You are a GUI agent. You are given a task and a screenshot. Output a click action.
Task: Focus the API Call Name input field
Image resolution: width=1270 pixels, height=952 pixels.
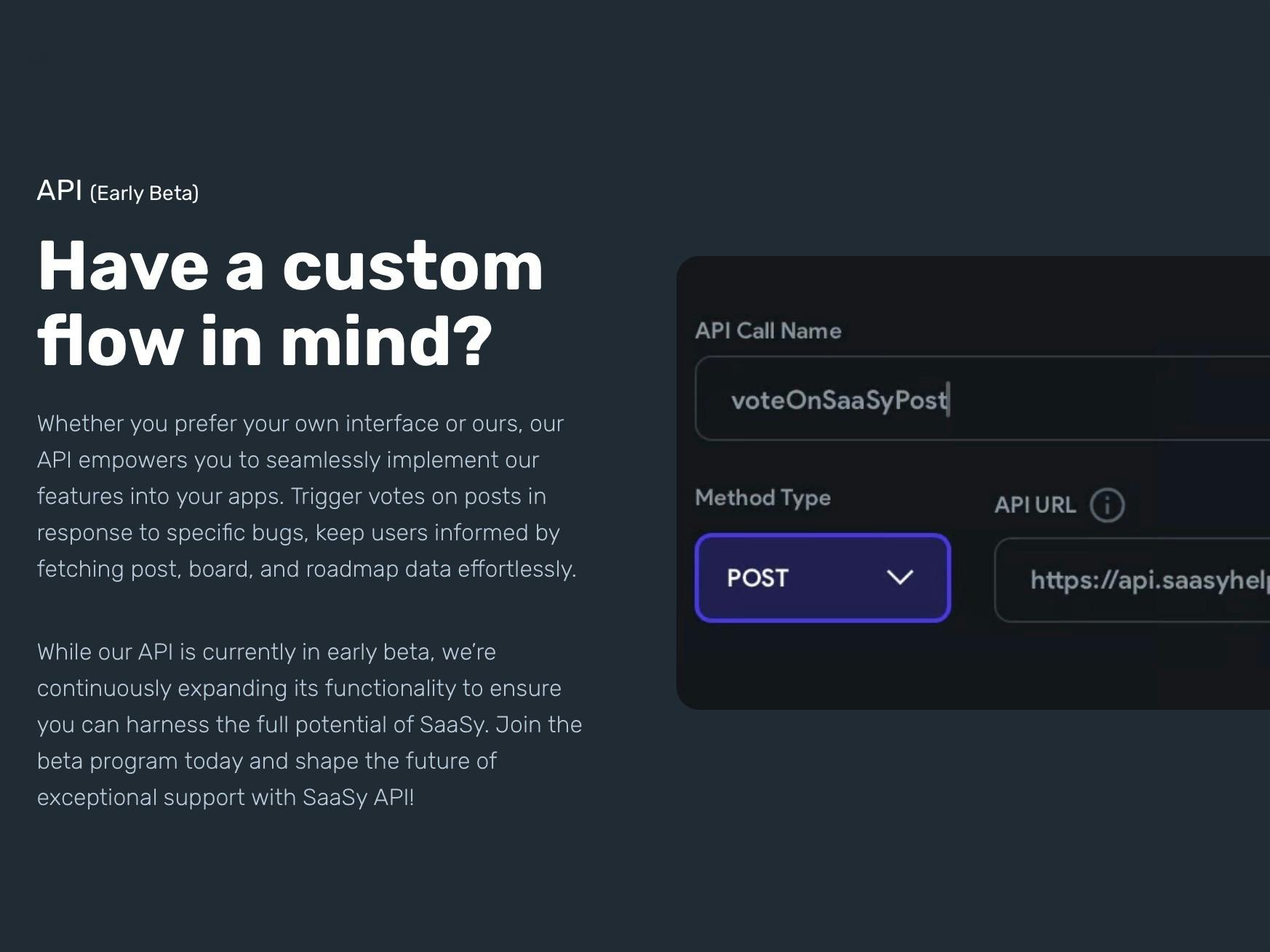[1091, 399]
